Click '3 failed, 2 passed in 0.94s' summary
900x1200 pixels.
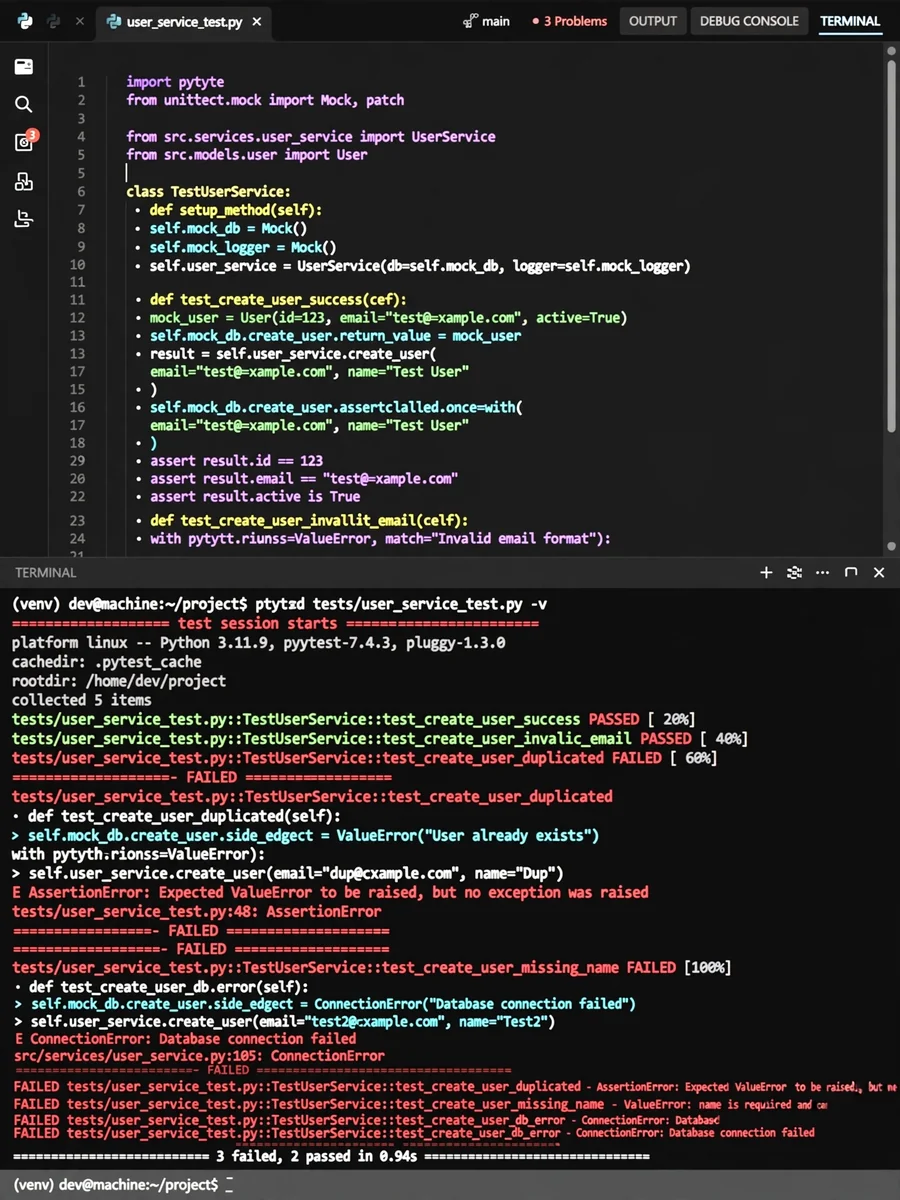(319, 1156)
